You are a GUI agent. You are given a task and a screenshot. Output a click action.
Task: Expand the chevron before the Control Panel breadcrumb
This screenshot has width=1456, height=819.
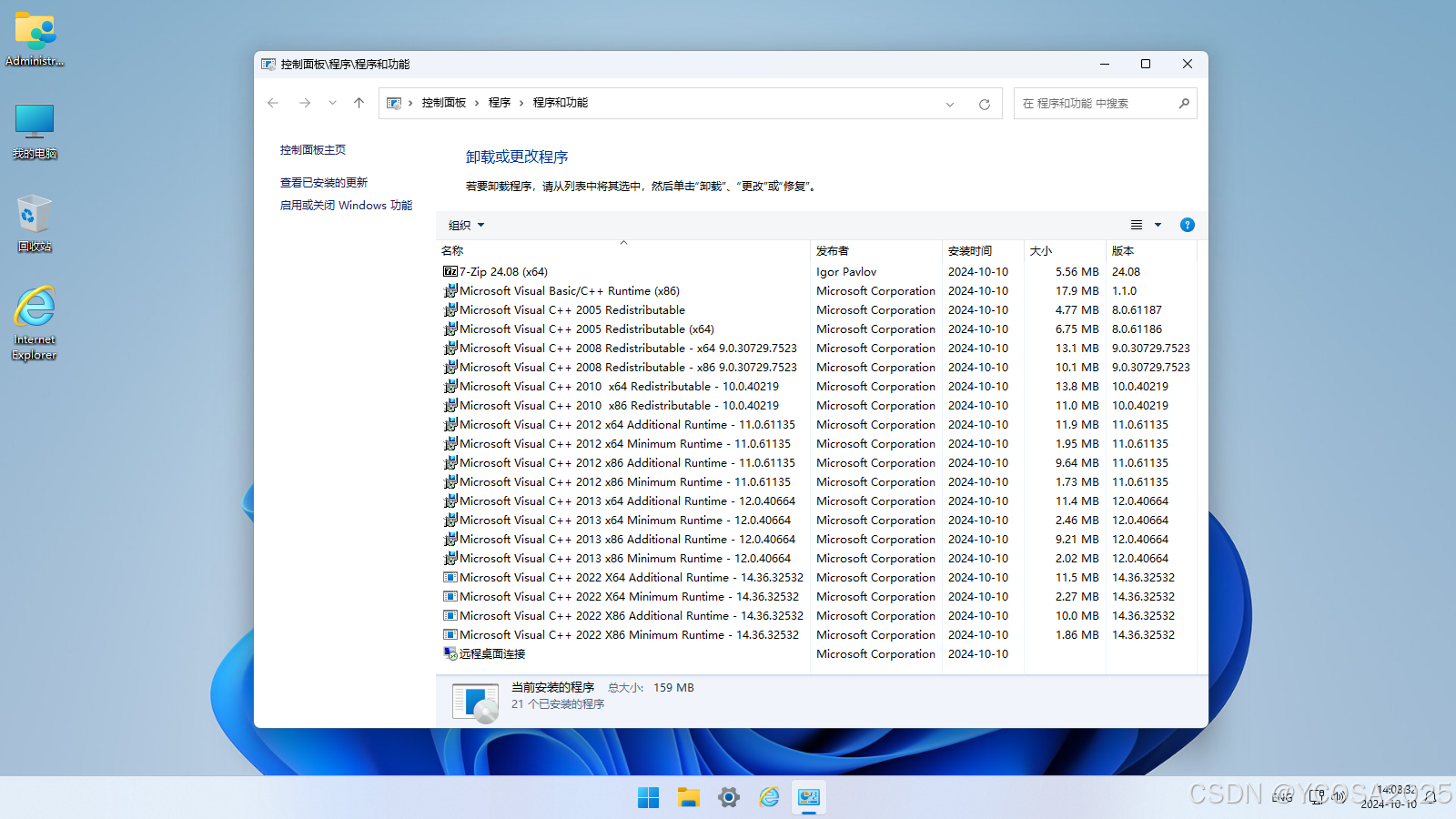coord(410,103)
